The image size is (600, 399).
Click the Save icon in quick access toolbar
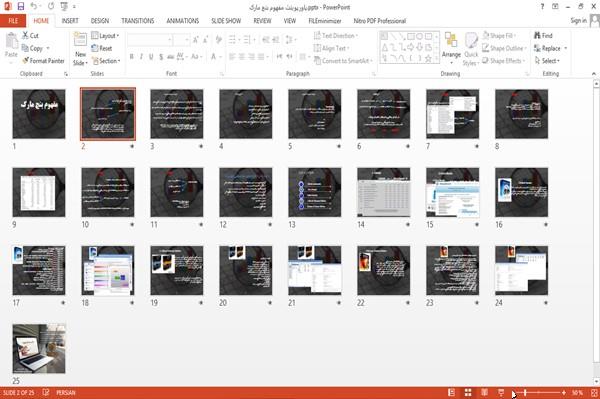coord(21,6)
